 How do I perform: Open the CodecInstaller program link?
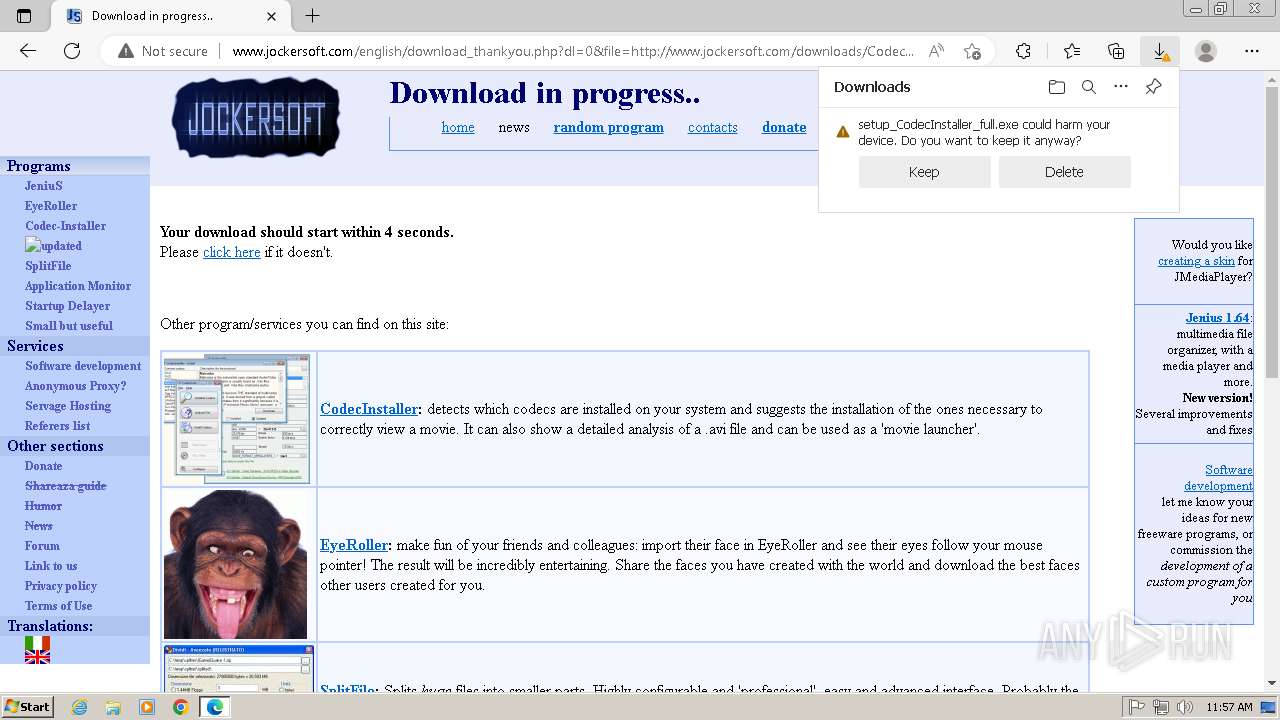[x=369, y=409]
